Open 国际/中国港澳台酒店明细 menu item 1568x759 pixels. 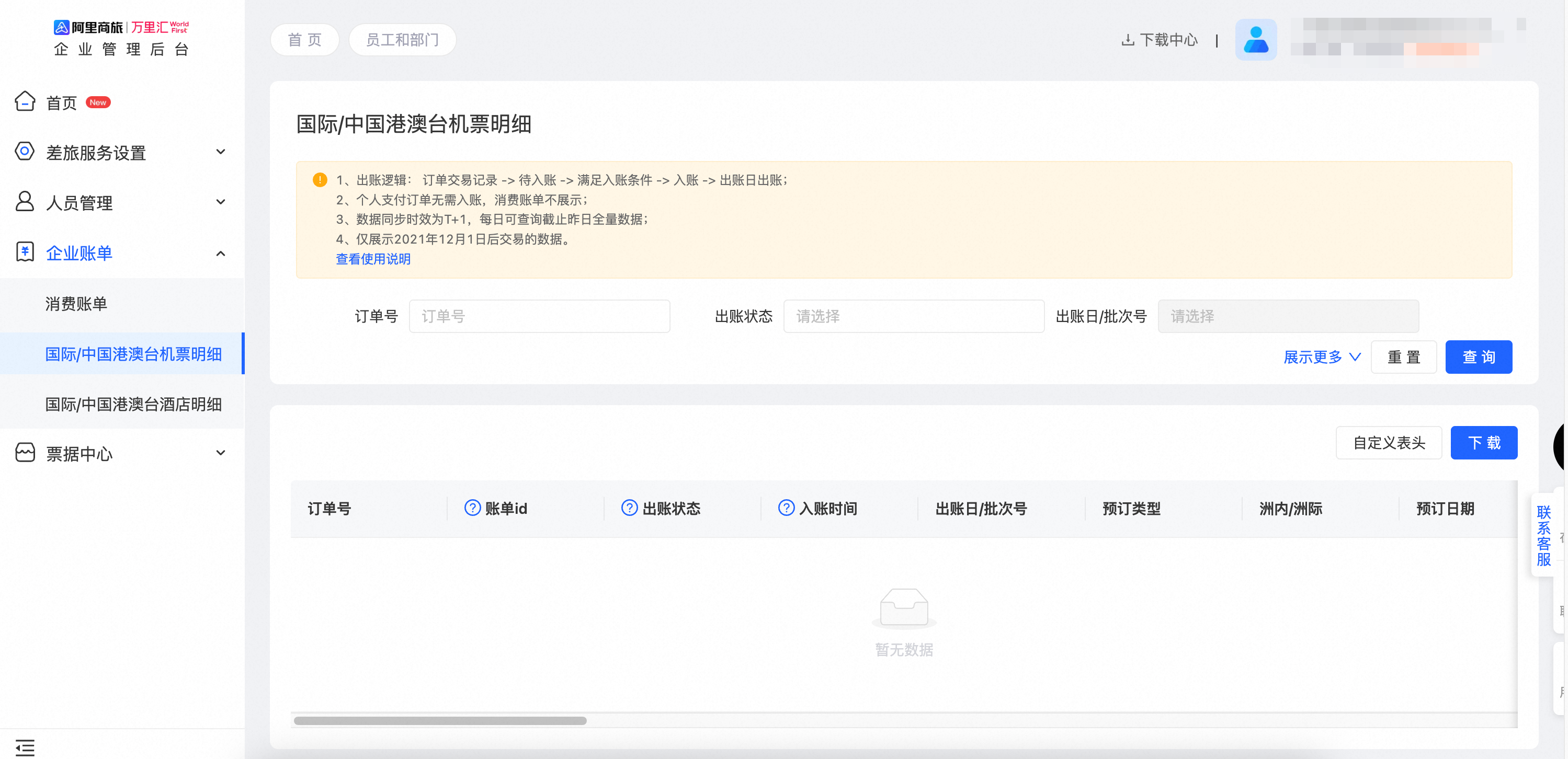(x=133, y=404)
